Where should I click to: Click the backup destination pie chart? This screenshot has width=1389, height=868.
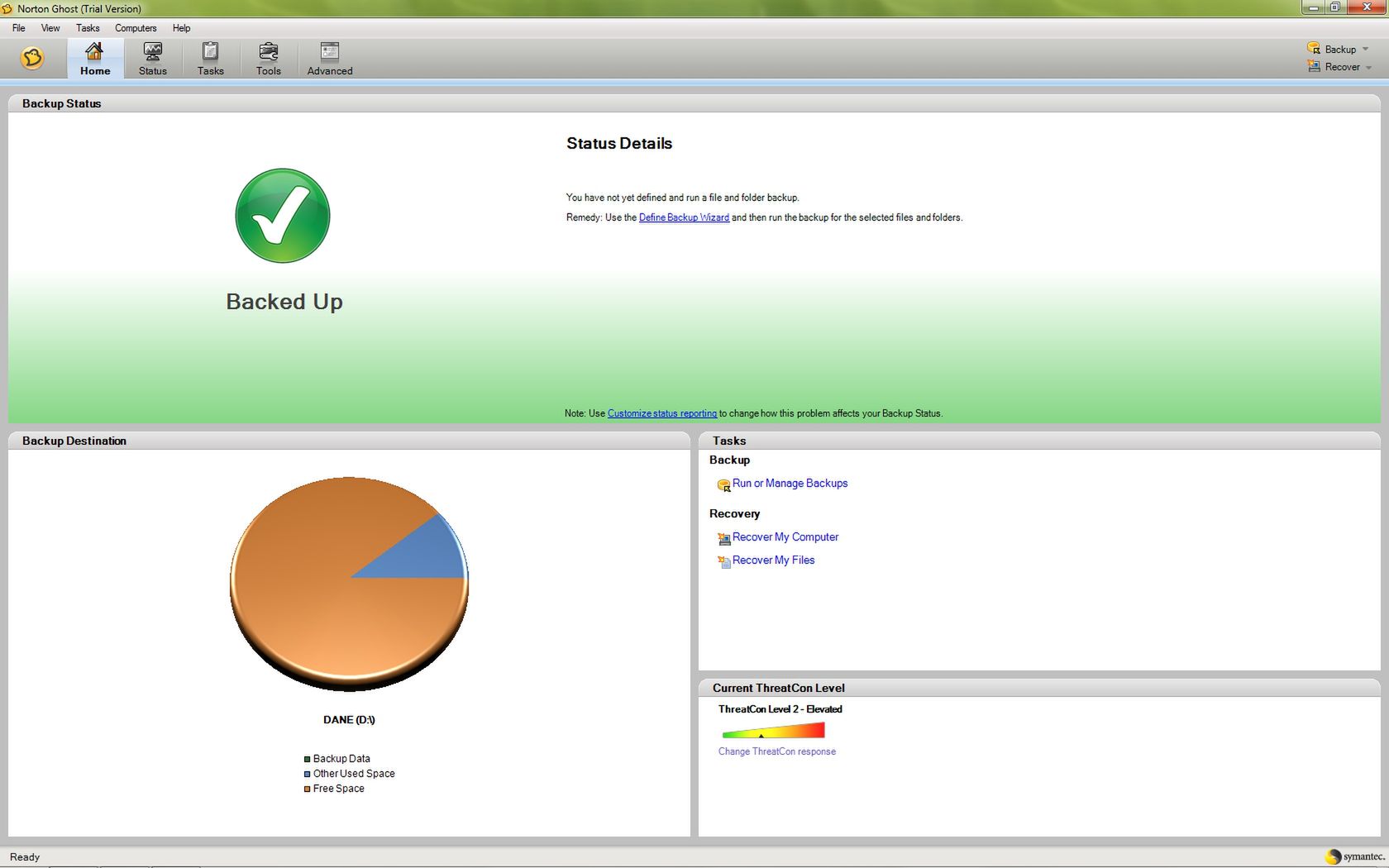point(349,583)
